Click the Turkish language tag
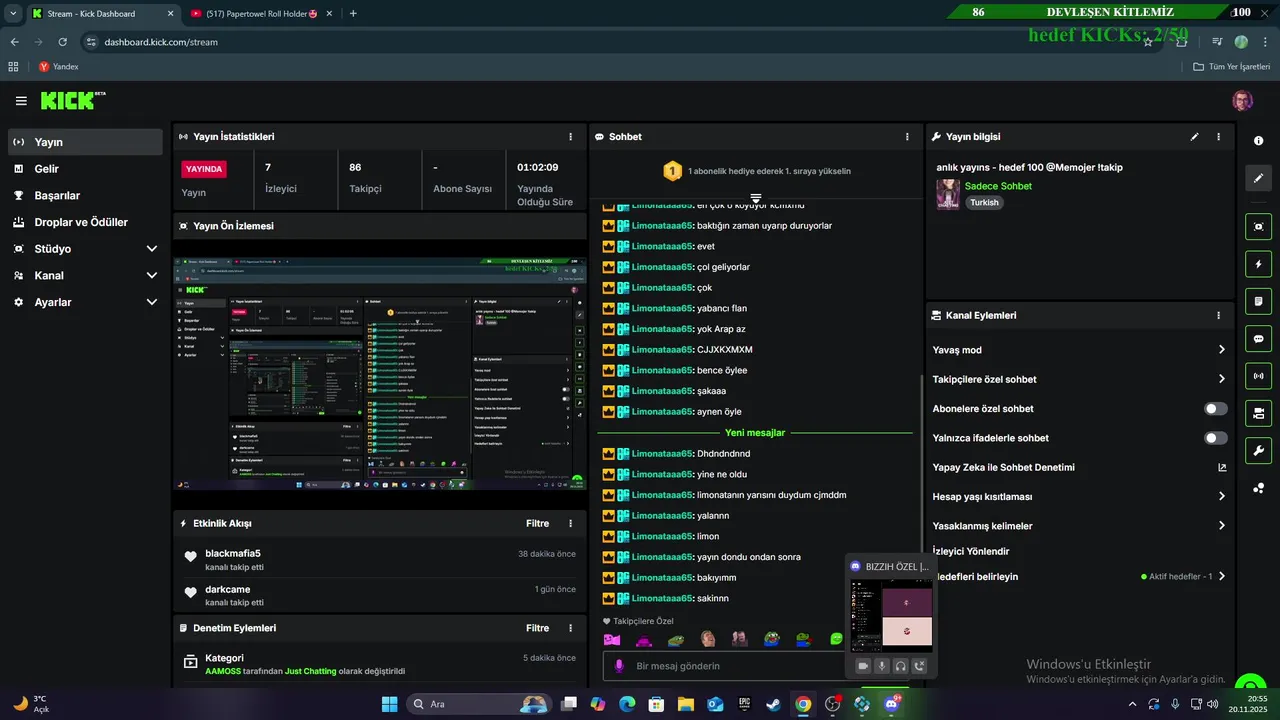The image size is (1280, 720). coord(984,202)
